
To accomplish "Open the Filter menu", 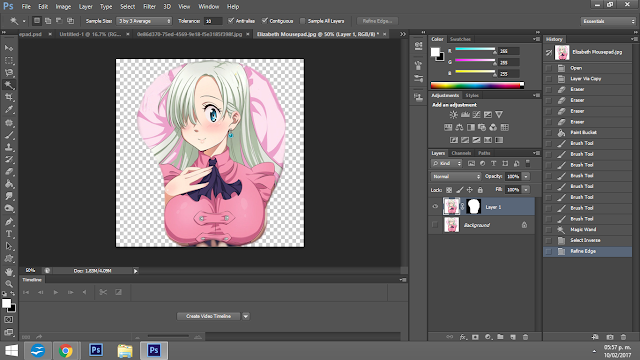I will click(x=149, y=7).
